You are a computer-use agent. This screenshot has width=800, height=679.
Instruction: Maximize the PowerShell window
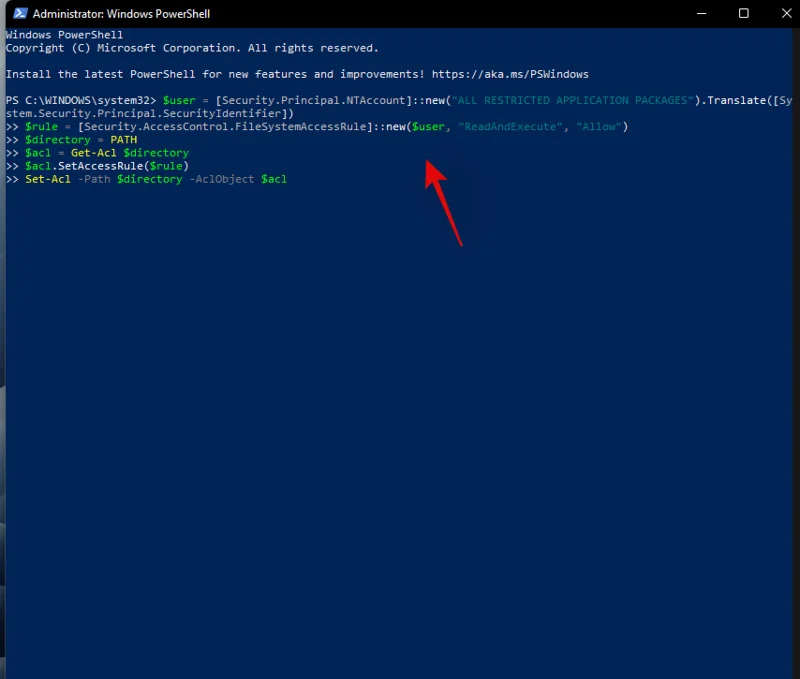(x=743, y=14)
